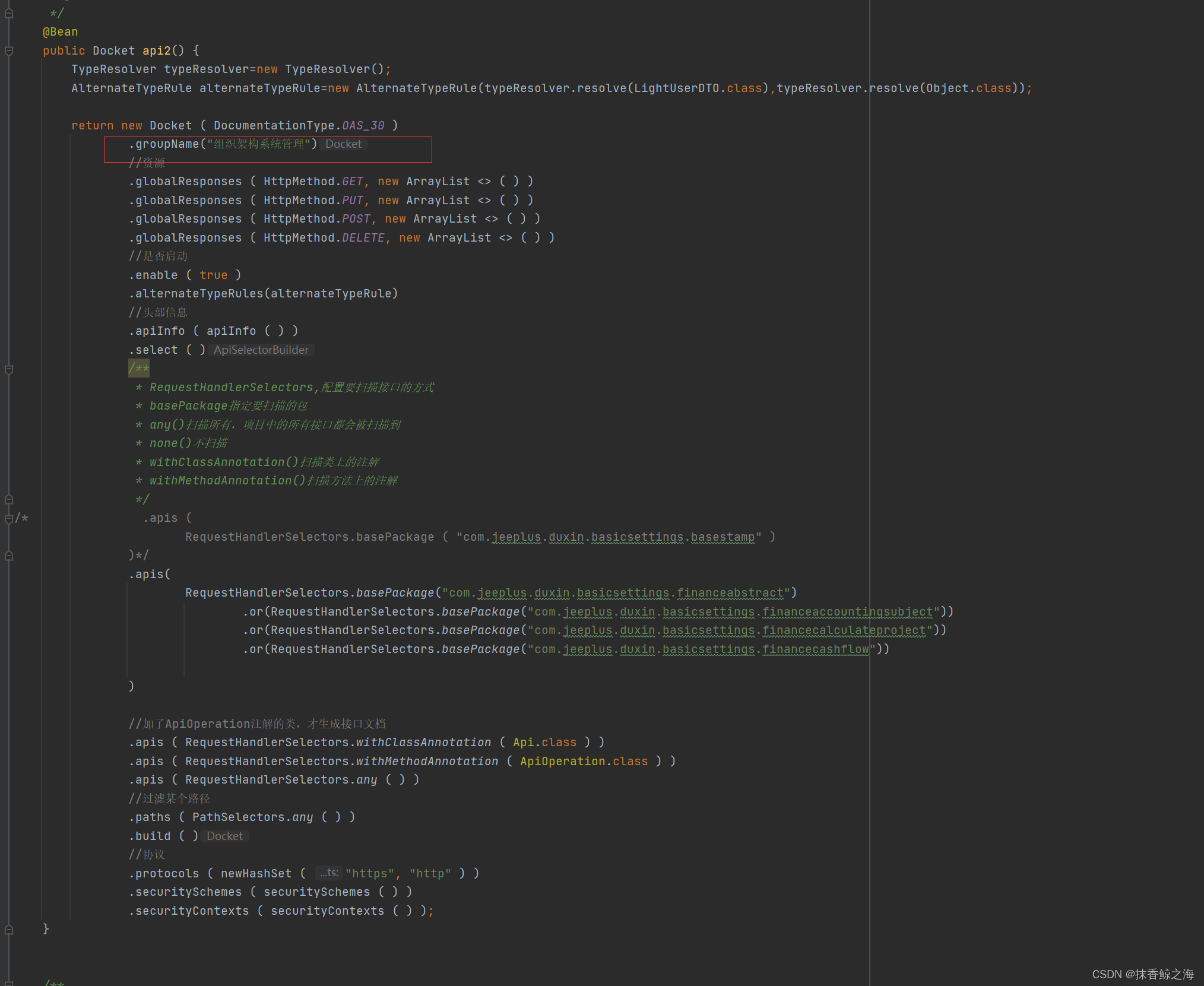Click the '...ts:' parameter hint in newHashSet

(x=328, y=873)
